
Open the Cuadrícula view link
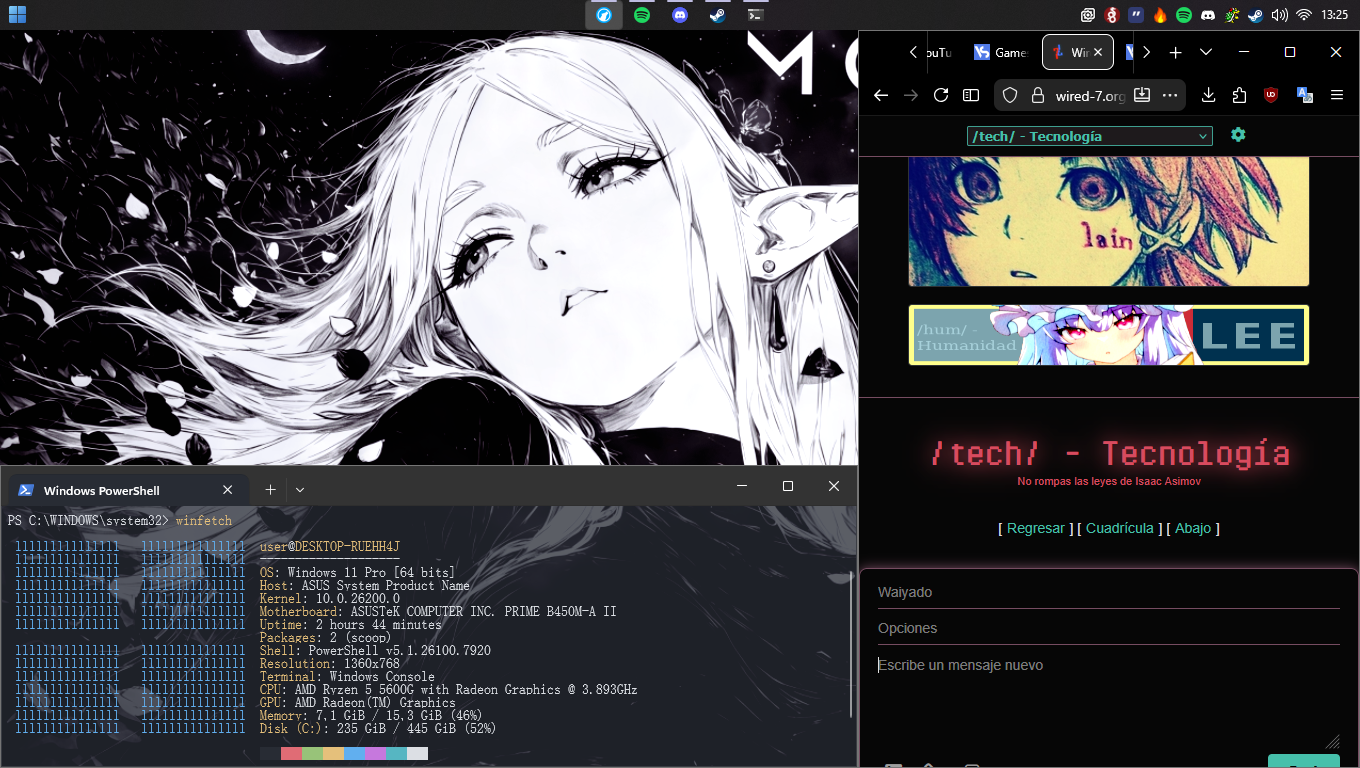click(x=1119, y=528)
